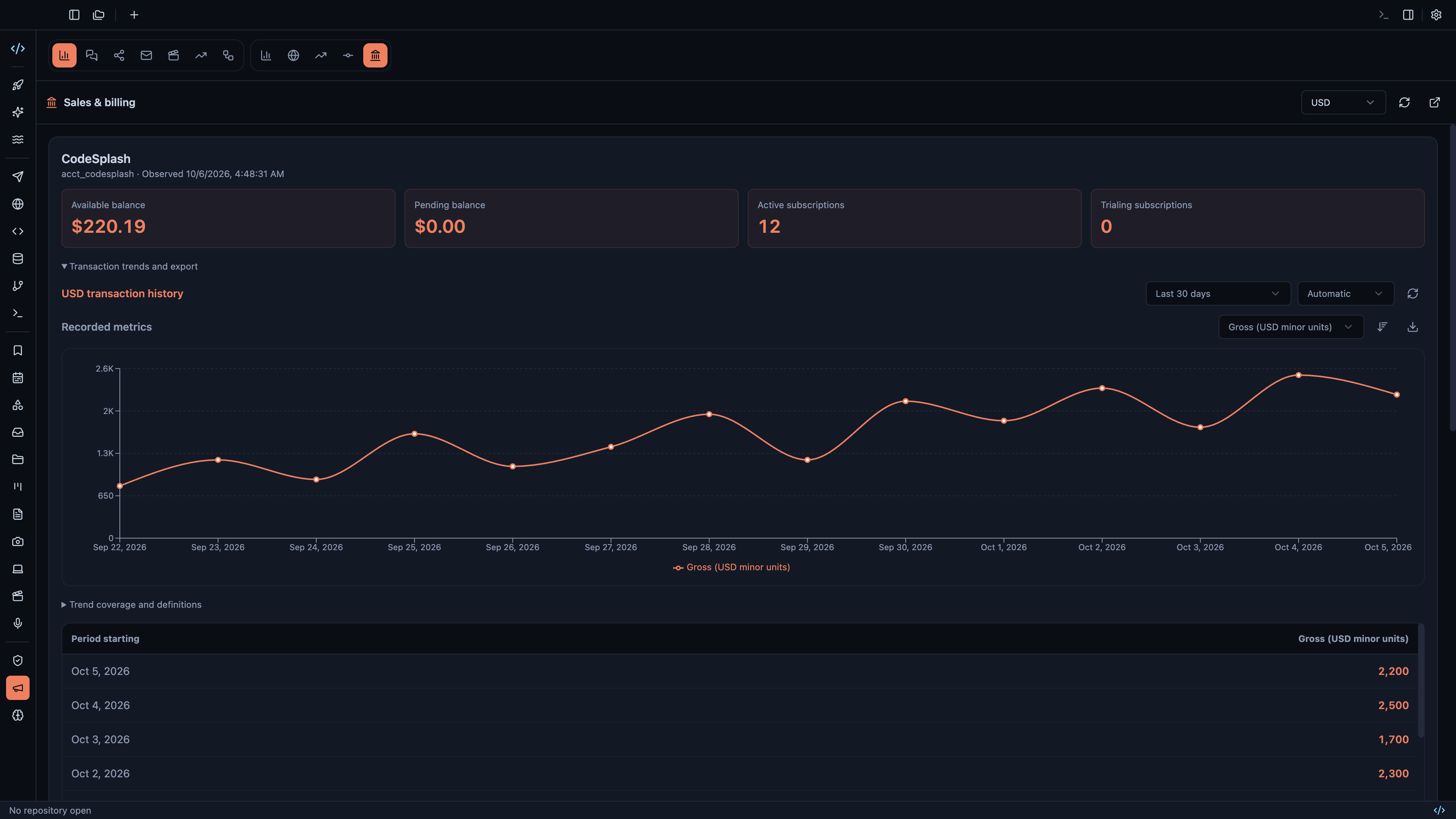Click the bank Sales & billing toolbar icon

point(375,55)
